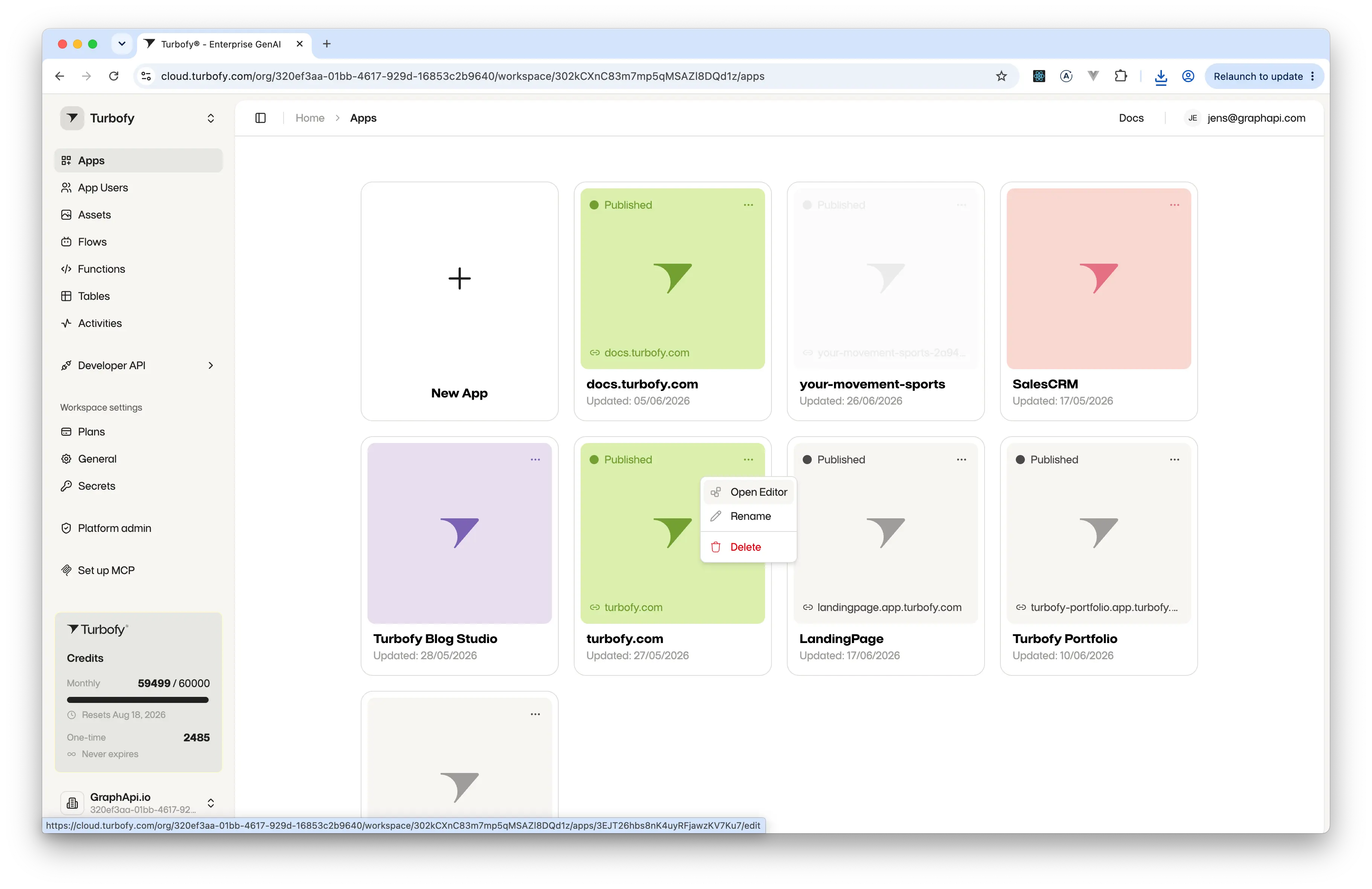The width and height of the screenshot is (1372, 889).
Task: Open the V-shaped extension icon
Action: 1093,76
